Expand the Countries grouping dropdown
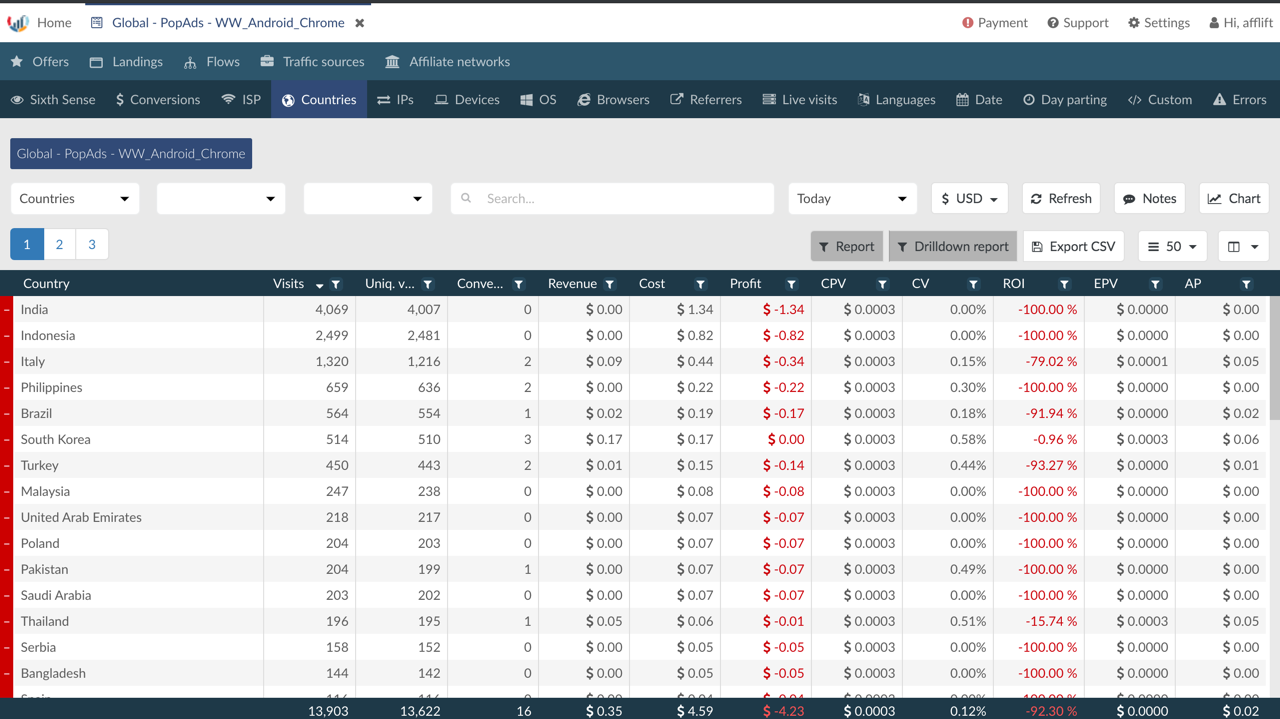Screen dimensions: 1280x719 pyautogui.click(x=75, y=198)
